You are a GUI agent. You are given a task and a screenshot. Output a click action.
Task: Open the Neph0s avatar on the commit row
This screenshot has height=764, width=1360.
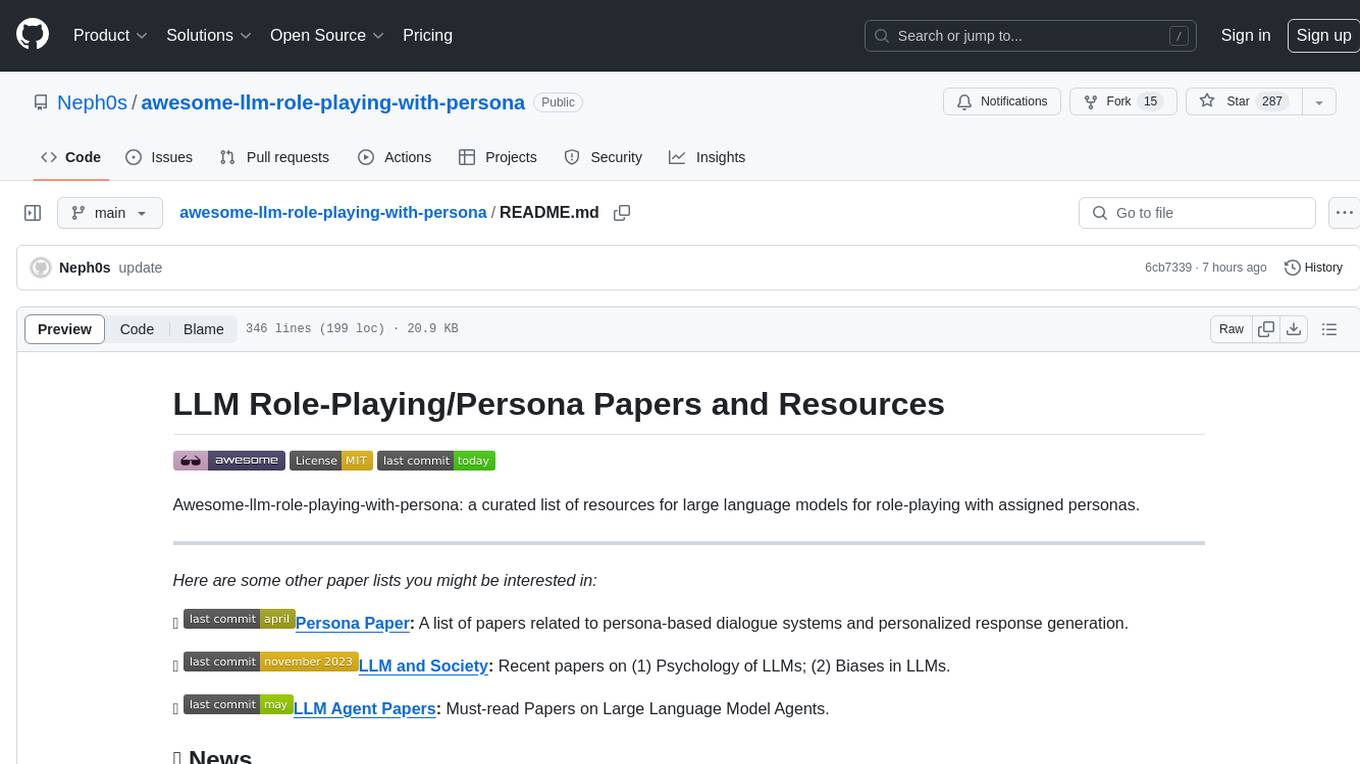click(x=41, y=268)
